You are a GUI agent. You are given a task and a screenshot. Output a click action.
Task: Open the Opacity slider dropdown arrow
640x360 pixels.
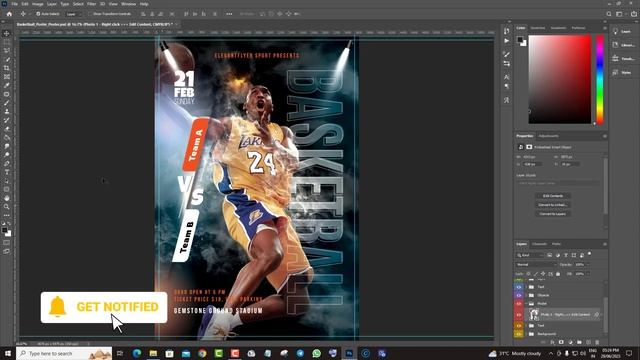(587, 264)
